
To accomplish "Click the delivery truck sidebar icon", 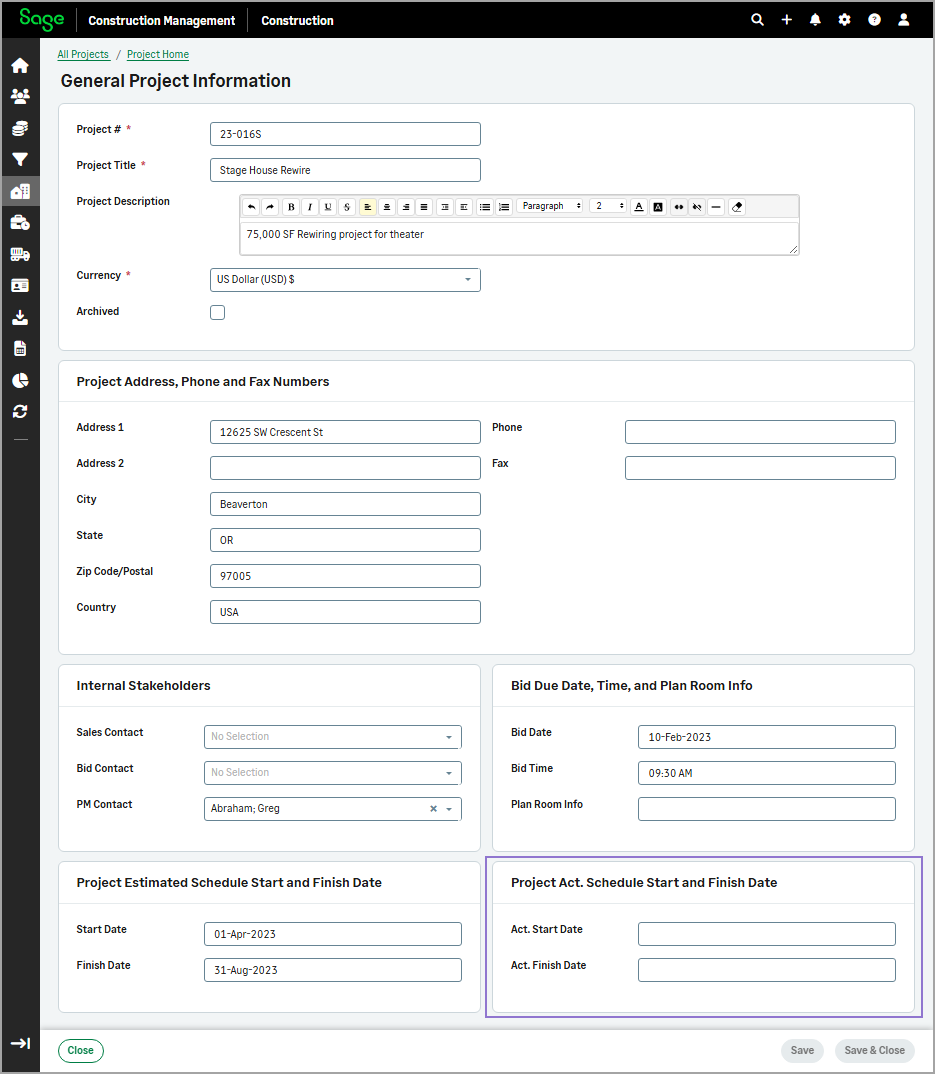I will click(20, 254).
